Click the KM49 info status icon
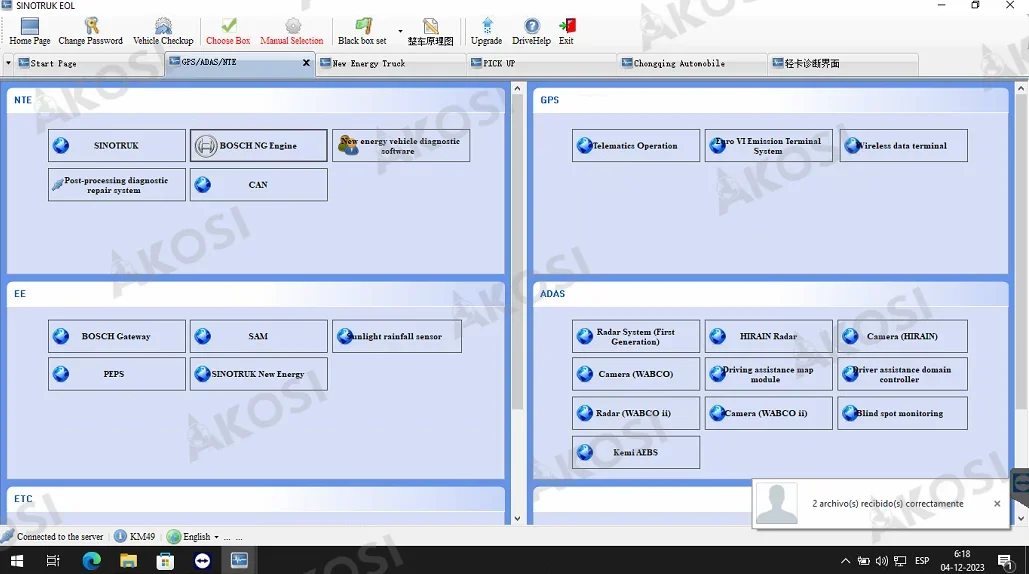The height and width of the screenshot is (574, 1029). (x=120, y=537)
